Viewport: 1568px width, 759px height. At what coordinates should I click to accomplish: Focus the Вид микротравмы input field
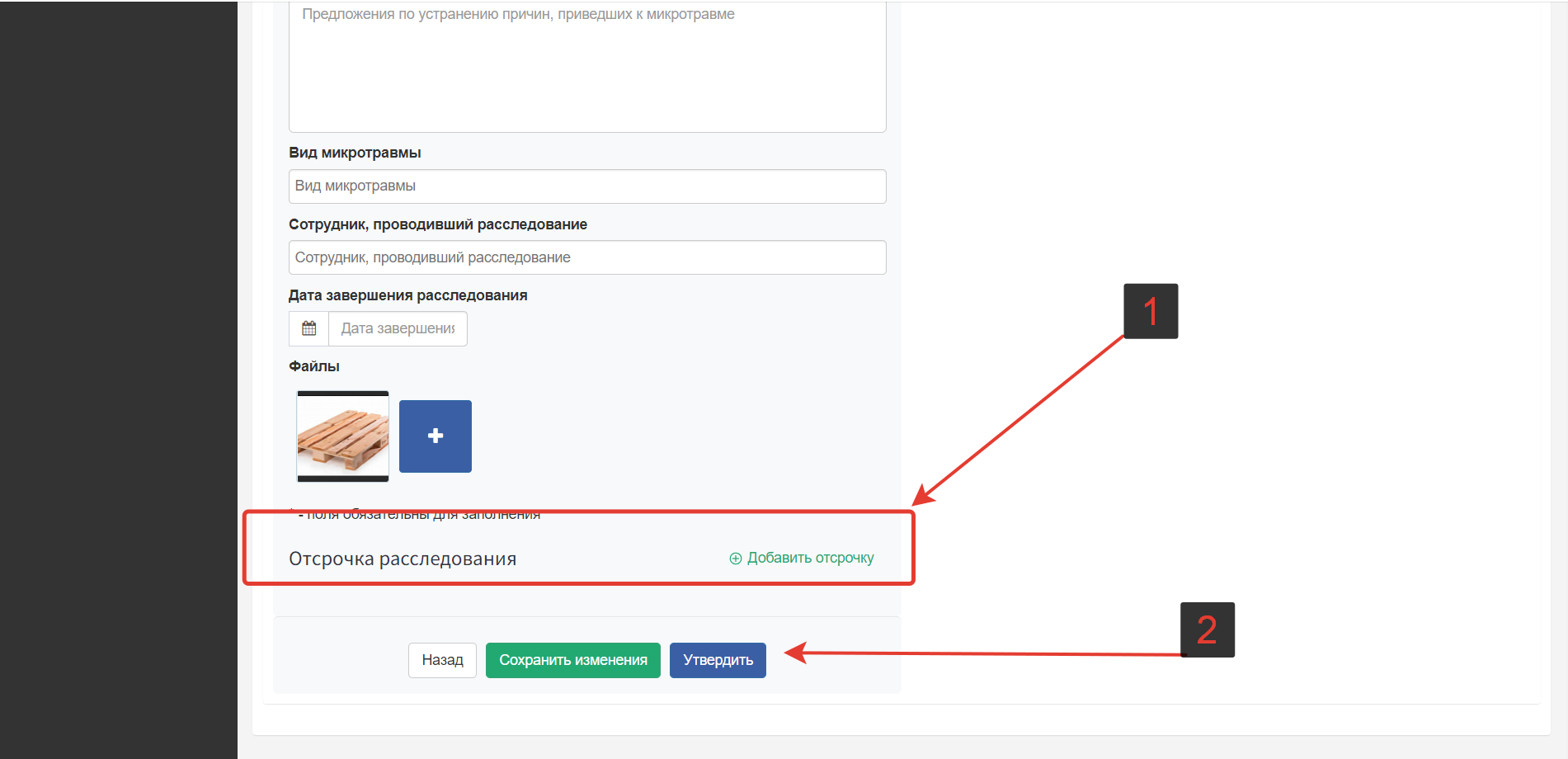(x=587, y=186)
